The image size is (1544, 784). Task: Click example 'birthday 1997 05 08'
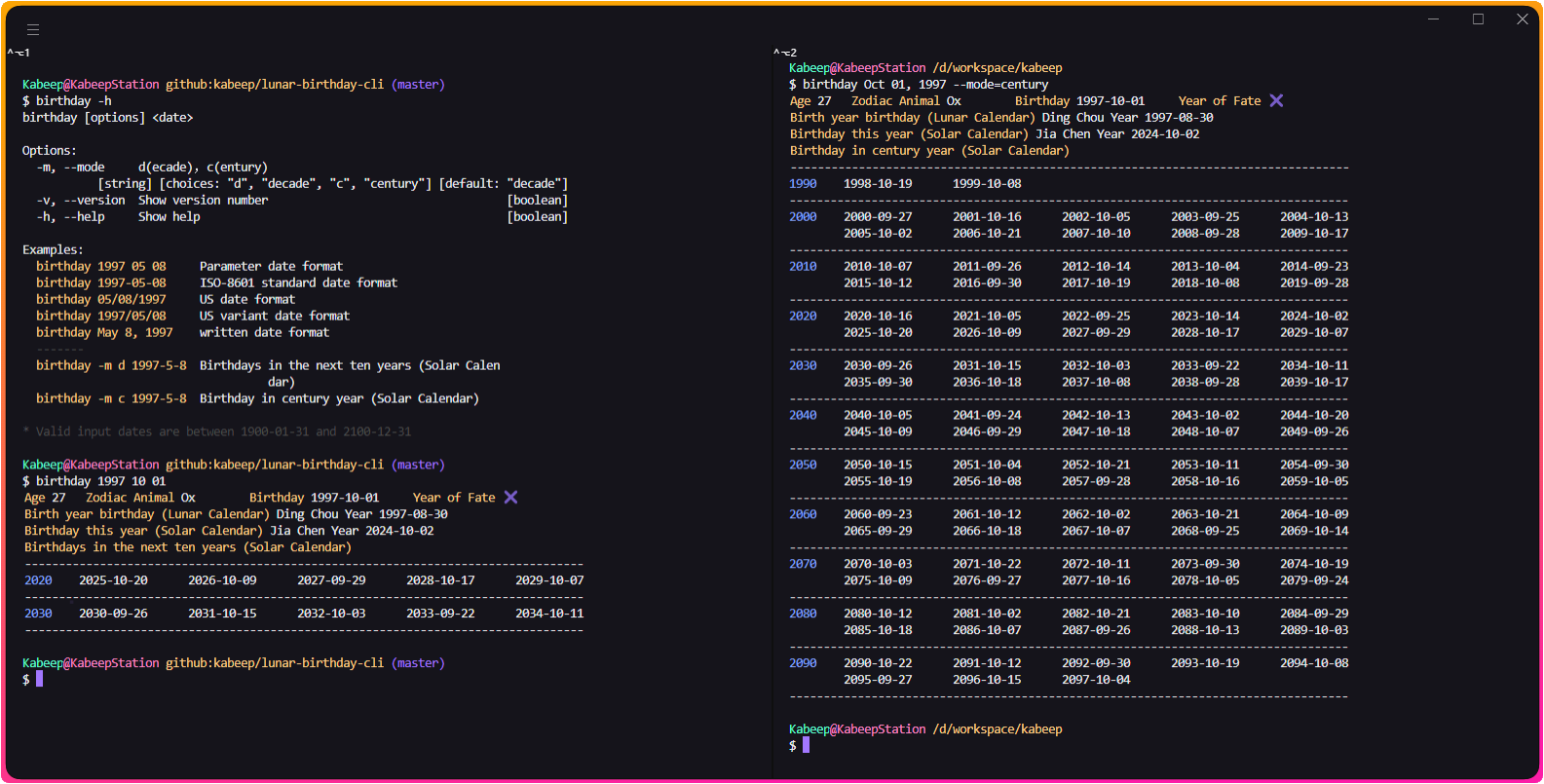tap(101, 267)
